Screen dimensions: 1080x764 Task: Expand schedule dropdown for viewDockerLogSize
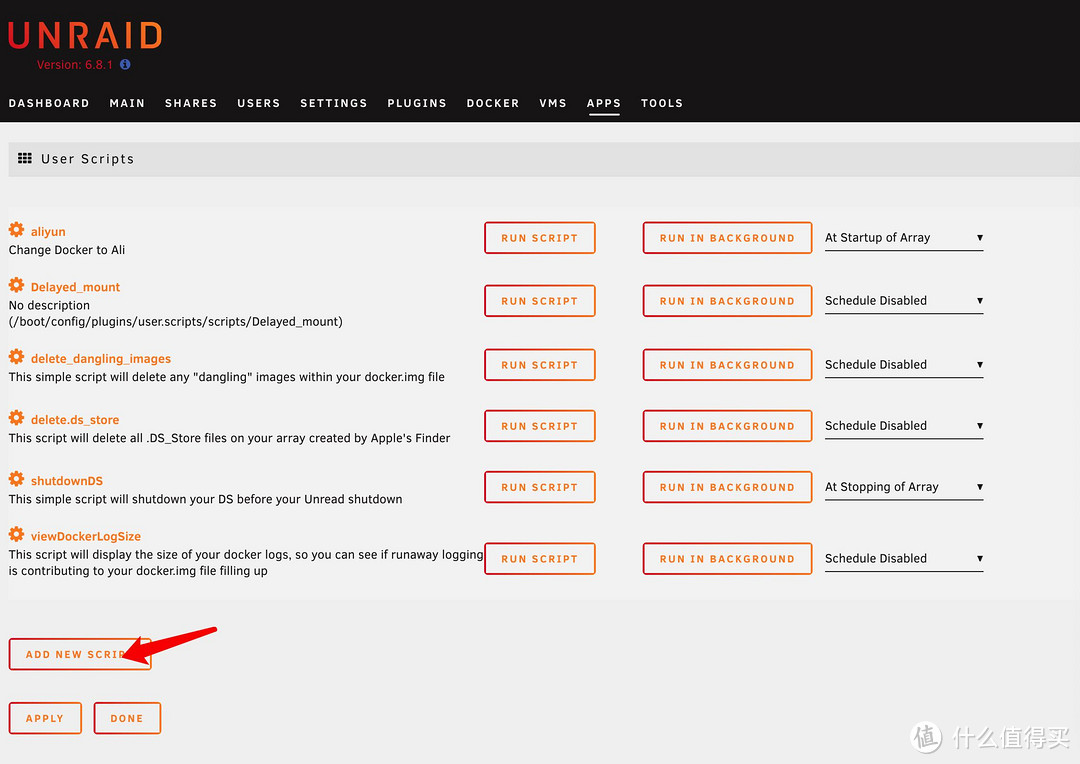(x=904, y=559)
